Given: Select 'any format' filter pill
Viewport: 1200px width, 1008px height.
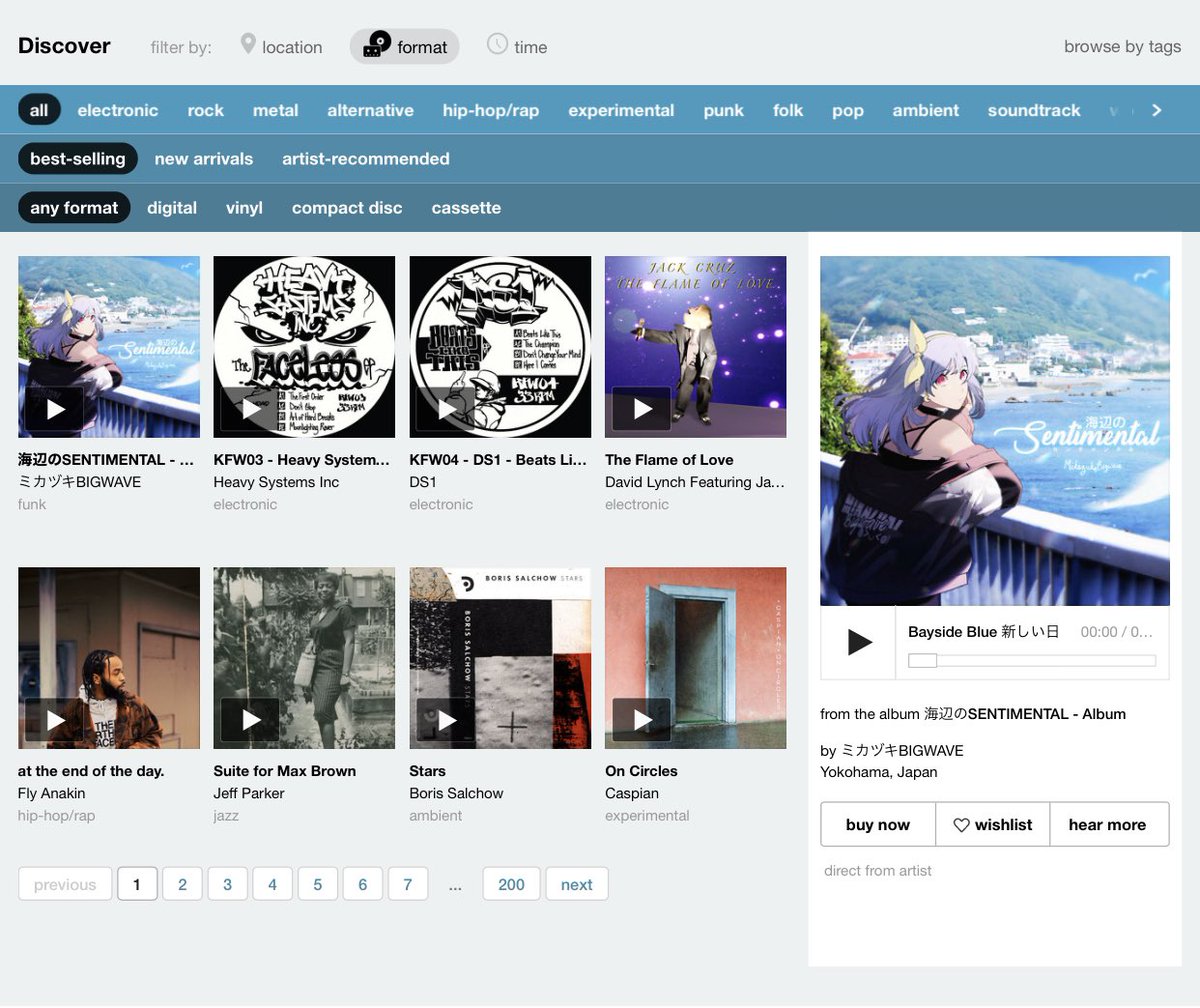Looking at the screenshot, I should [74, 207].
